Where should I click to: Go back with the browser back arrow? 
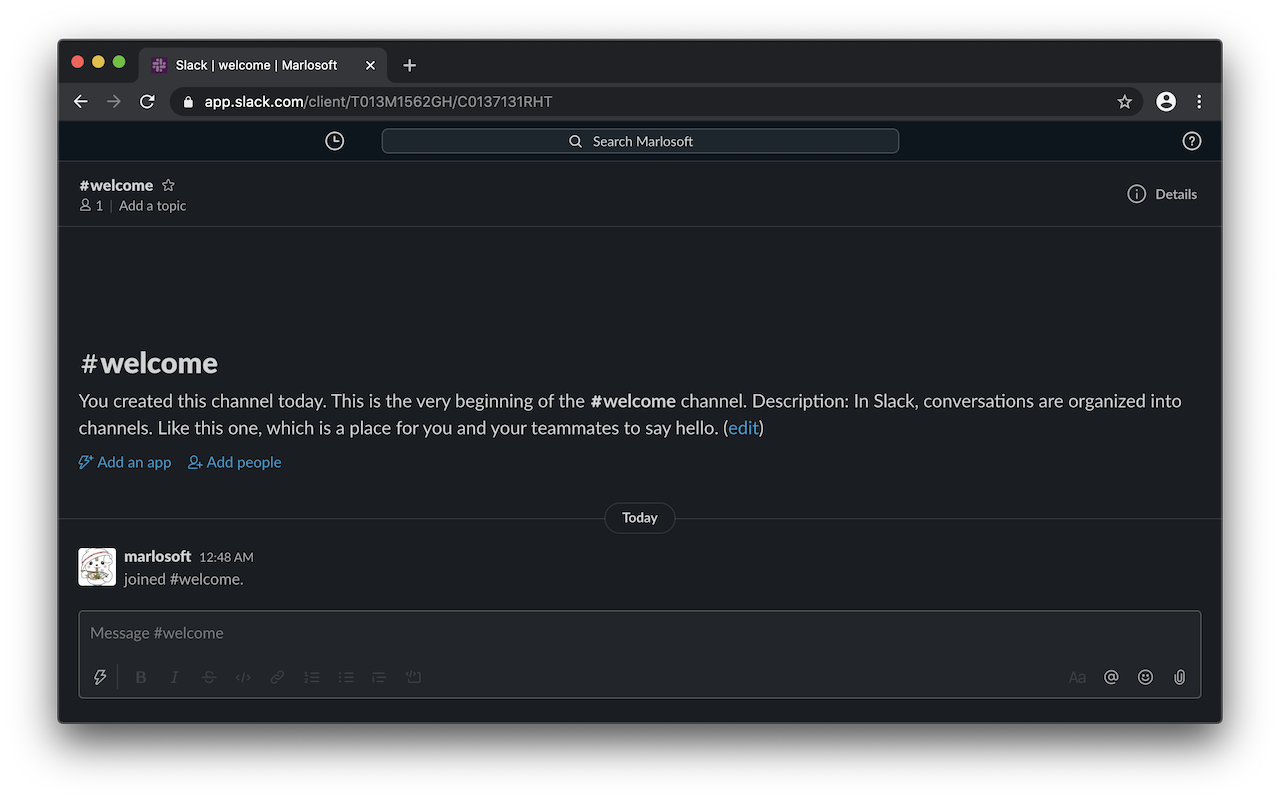coord(81,101)
